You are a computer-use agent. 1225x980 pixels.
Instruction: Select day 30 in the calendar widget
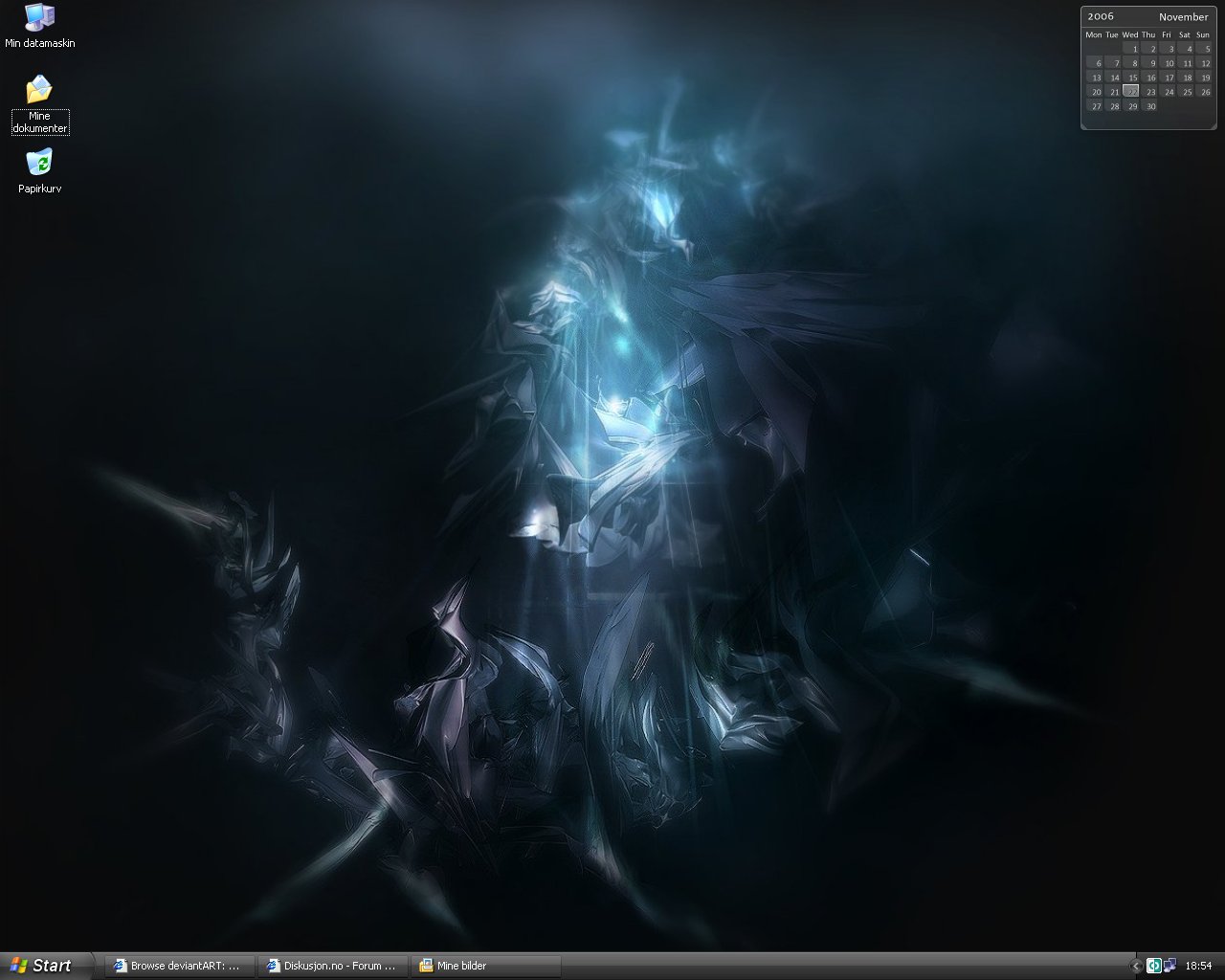click(1148, 106)
